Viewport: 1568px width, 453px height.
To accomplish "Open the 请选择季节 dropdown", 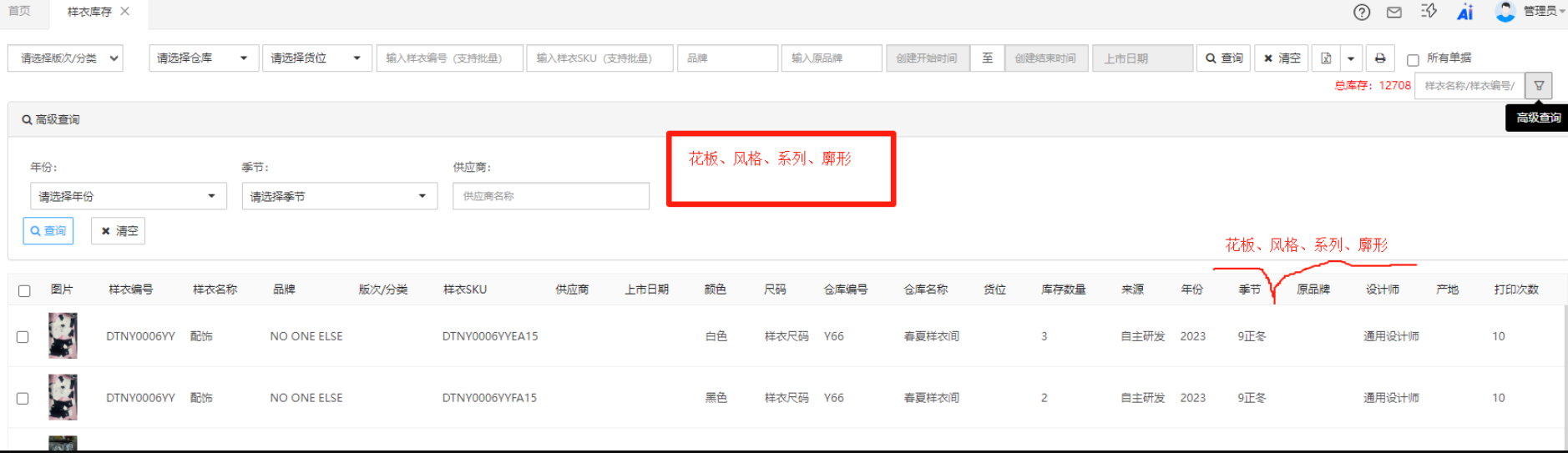I will (339, 196).
